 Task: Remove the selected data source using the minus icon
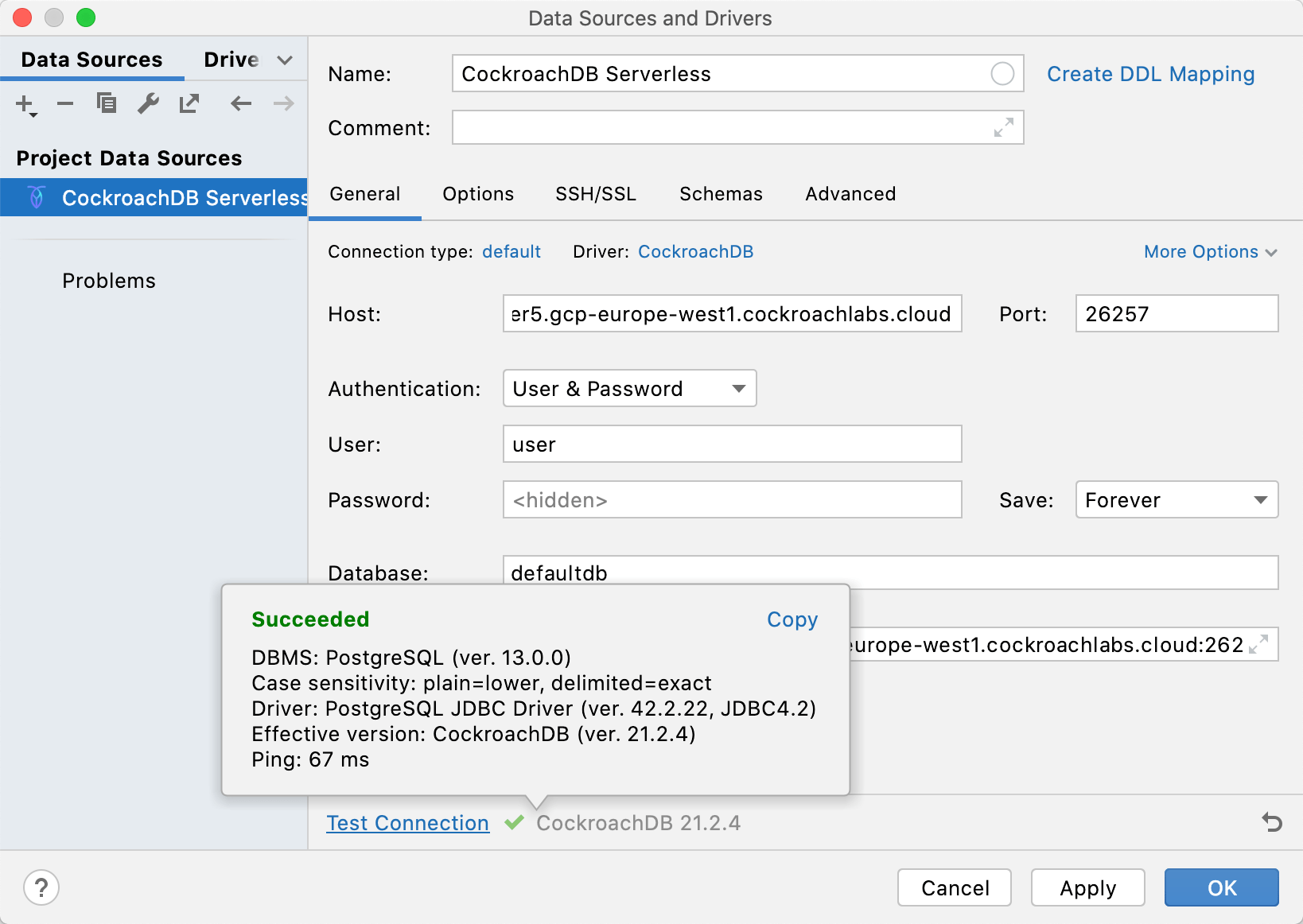65,103
